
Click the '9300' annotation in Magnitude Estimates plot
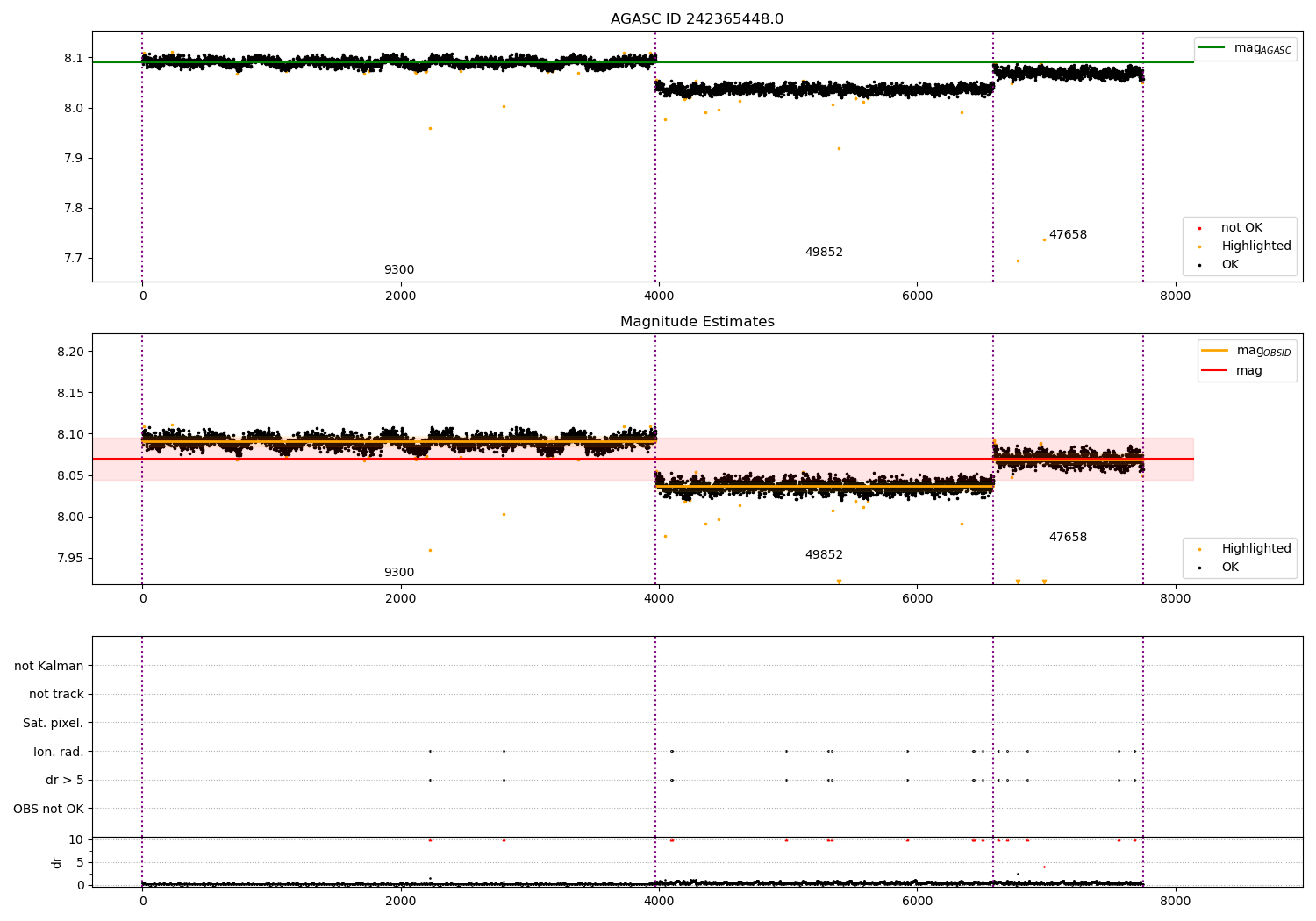click(399, 573)
